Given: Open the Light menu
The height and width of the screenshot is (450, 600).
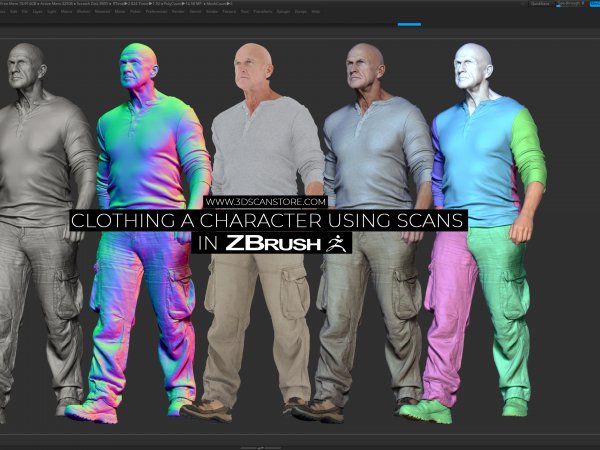Looking at the screenshot, I should click(x=52, y=11).
